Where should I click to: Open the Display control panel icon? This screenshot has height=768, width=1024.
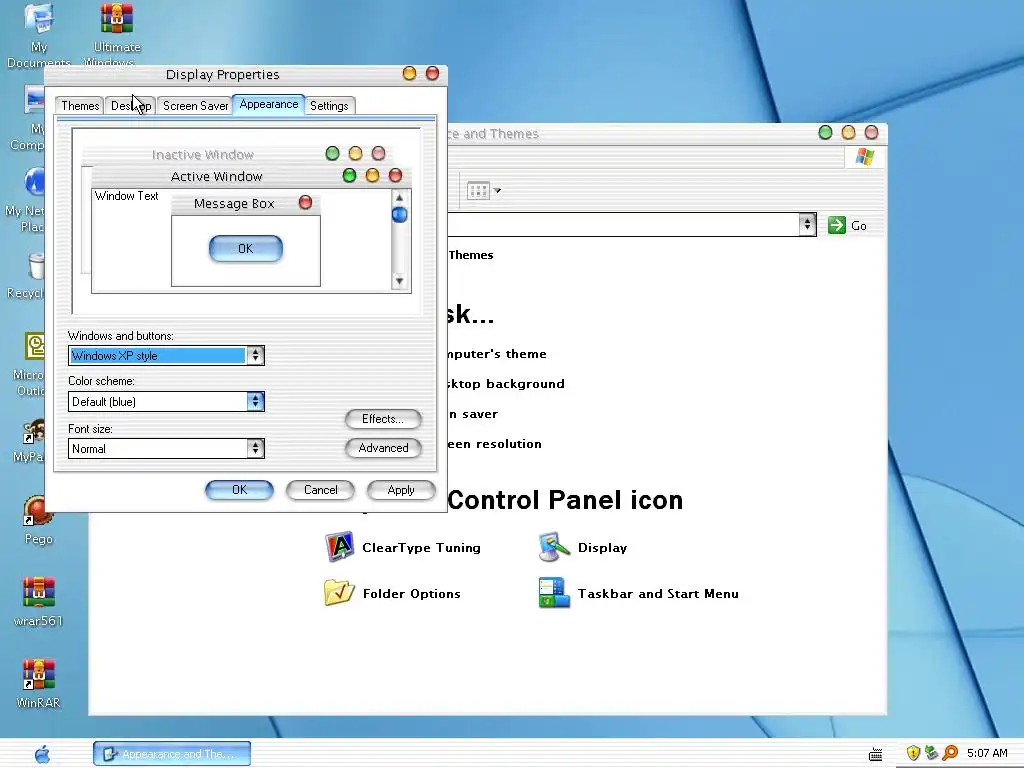554,547
